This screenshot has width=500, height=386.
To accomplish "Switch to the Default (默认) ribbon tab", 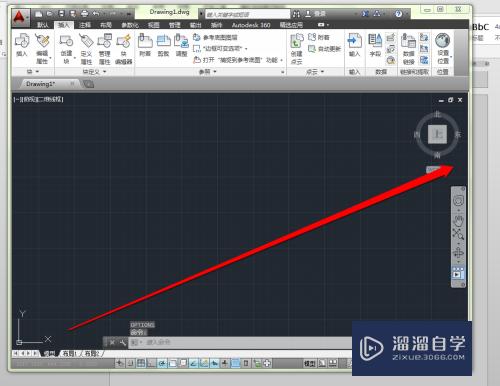I will 43,25.
